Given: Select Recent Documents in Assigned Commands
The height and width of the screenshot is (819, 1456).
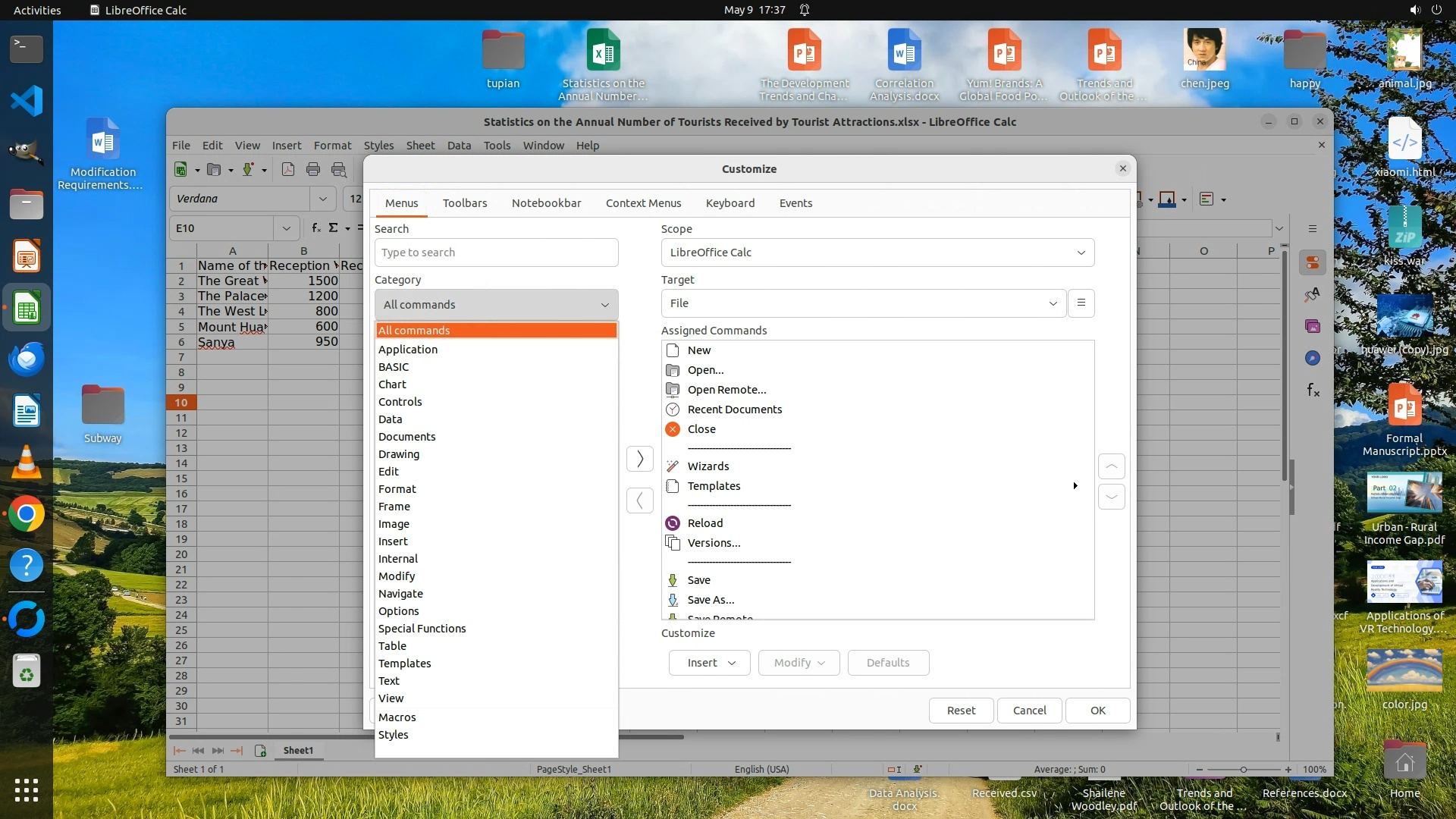Looking at the screenshot, I should coord(734,409).
